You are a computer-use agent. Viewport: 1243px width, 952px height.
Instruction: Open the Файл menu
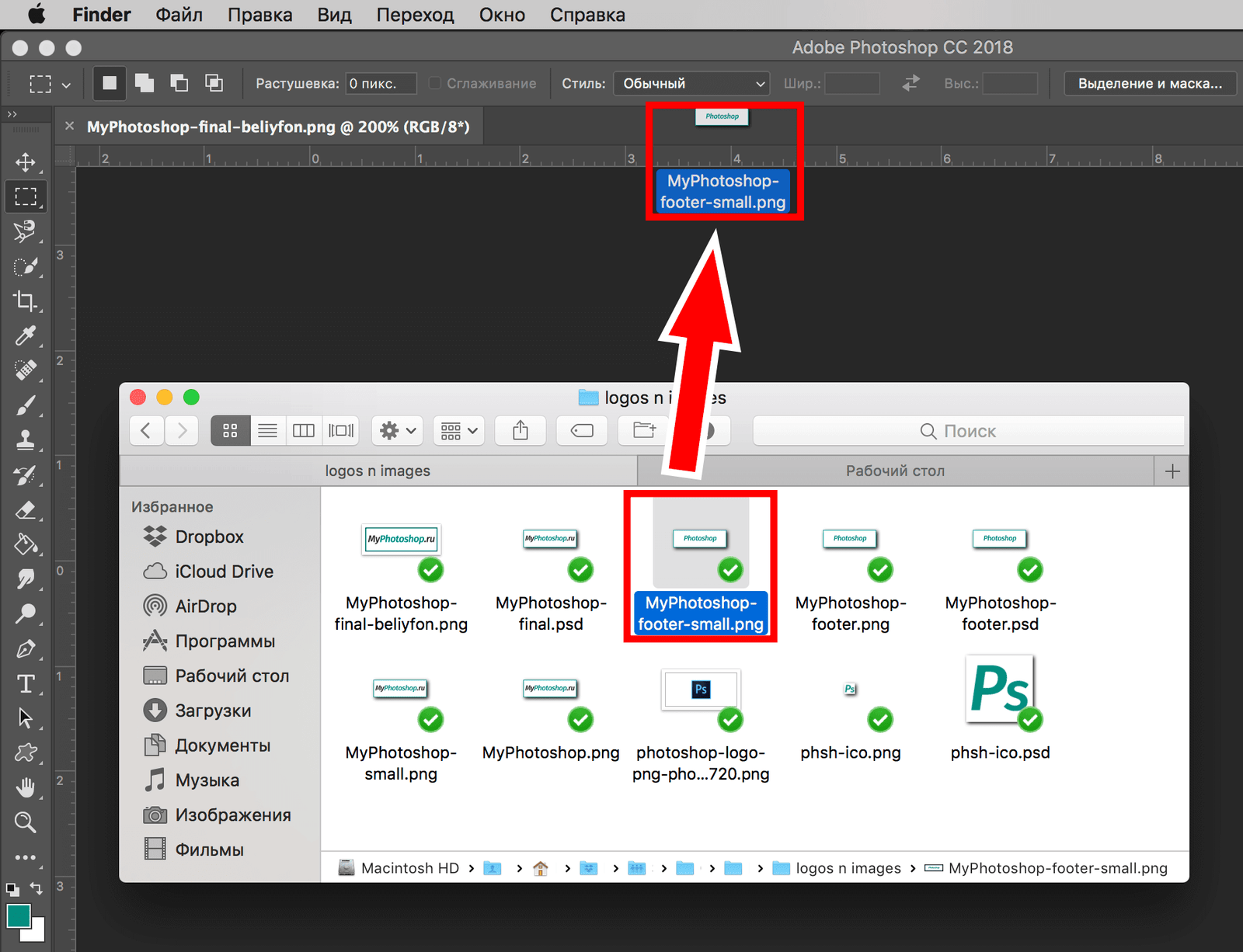[179, 15]
